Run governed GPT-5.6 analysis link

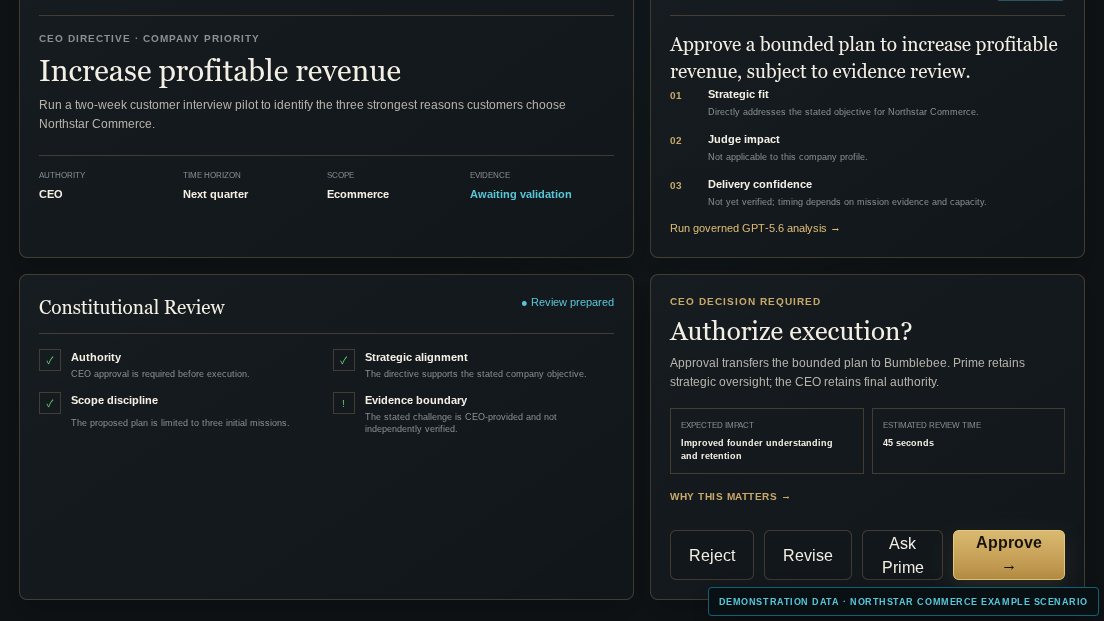click(x=754, y=228)
